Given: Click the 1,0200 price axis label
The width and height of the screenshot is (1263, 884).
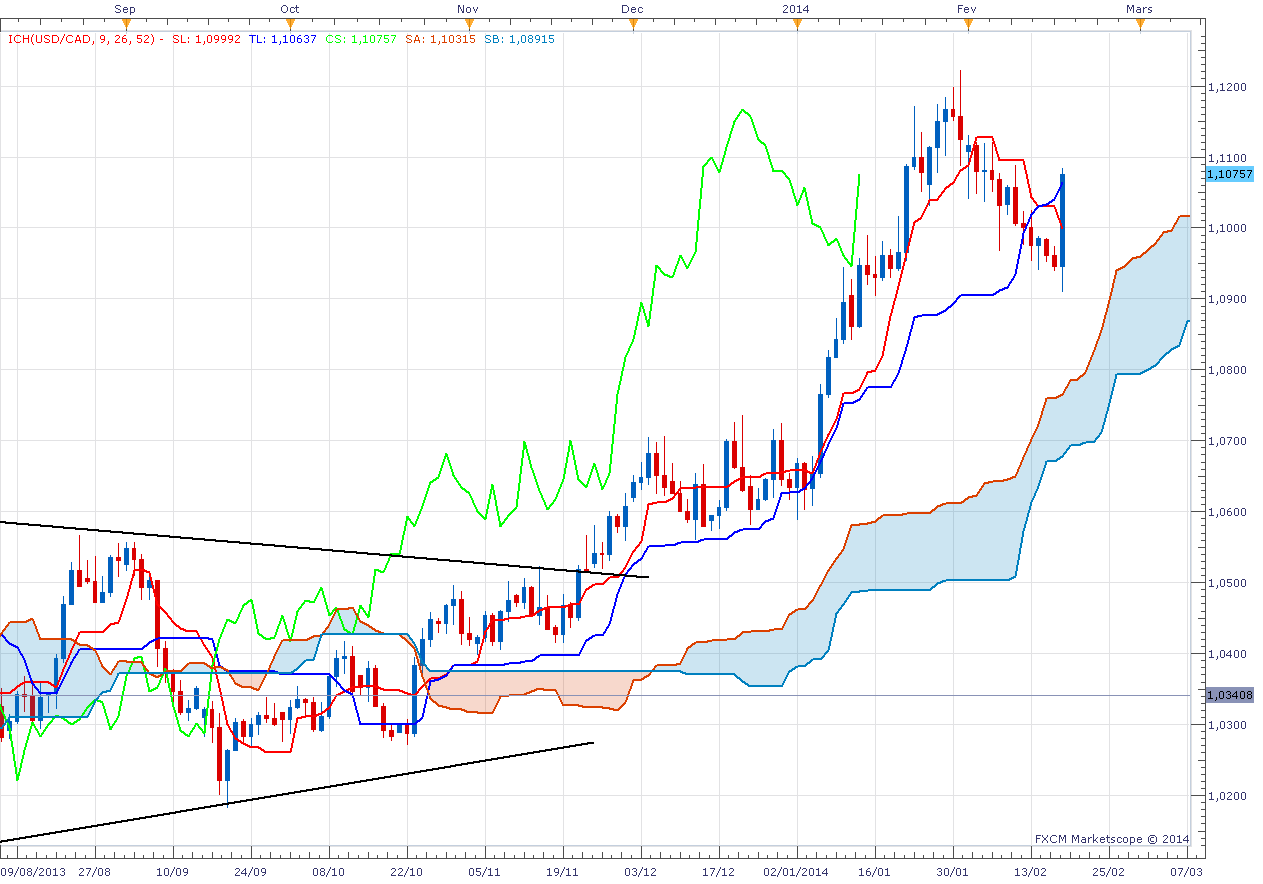Looking at the screenshot, I should tap(1225, 797).
